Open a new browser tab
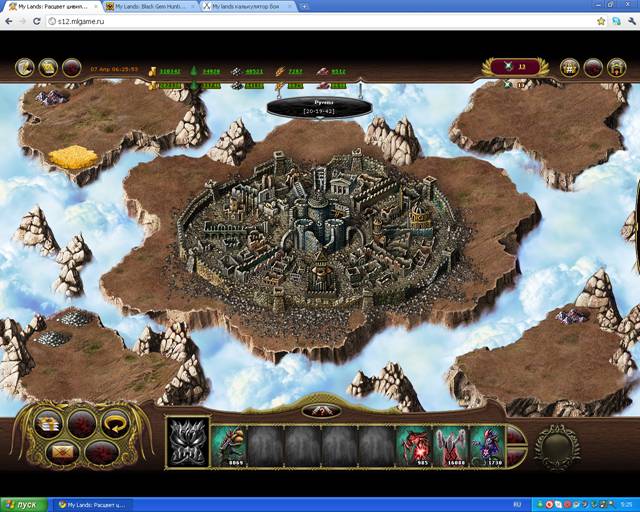The width and height of the screenshot is (640, 512). pyautogui.click(x=304, y=7)
